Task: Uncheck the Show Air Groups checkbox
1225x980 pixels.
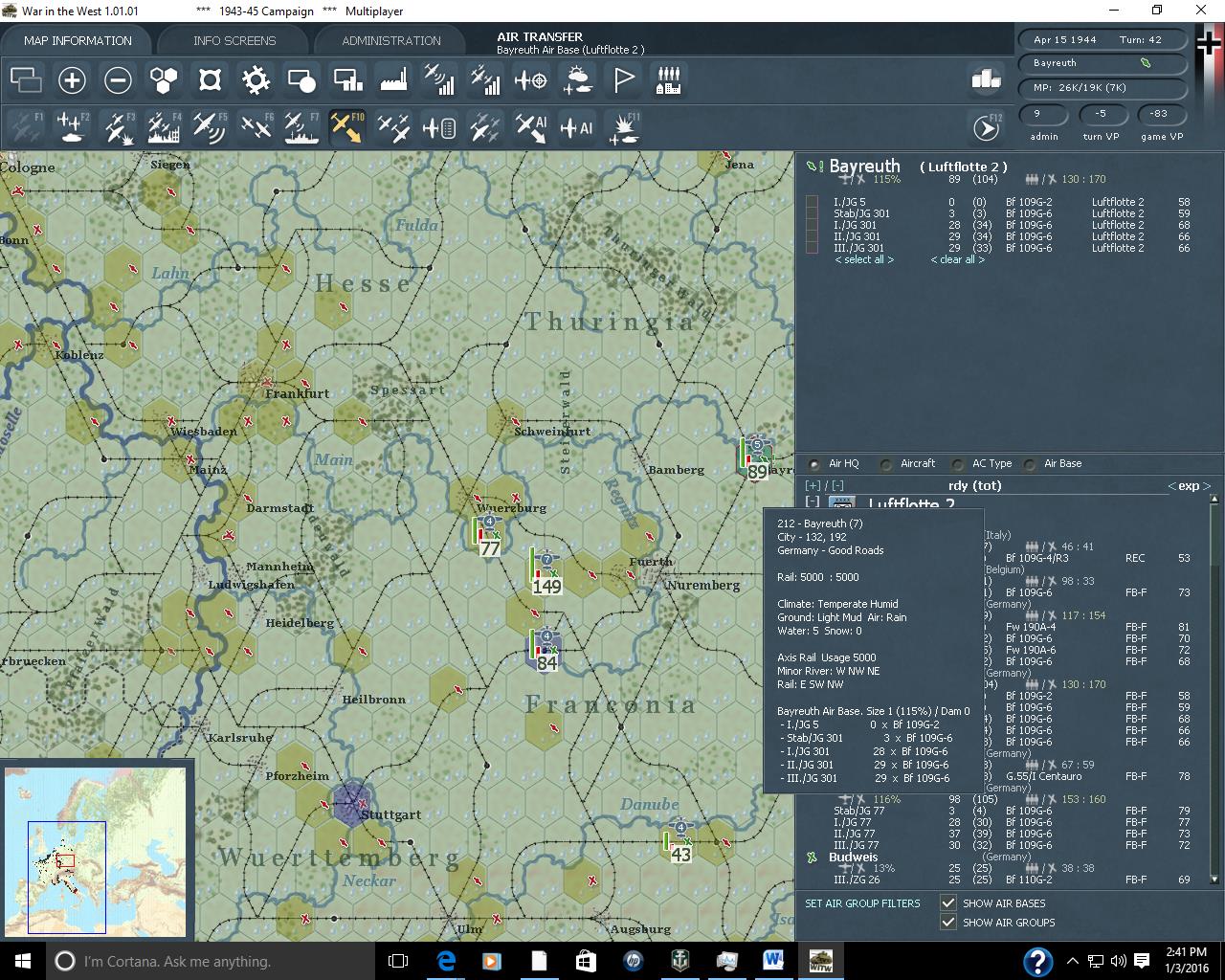Action: (948, 923)
